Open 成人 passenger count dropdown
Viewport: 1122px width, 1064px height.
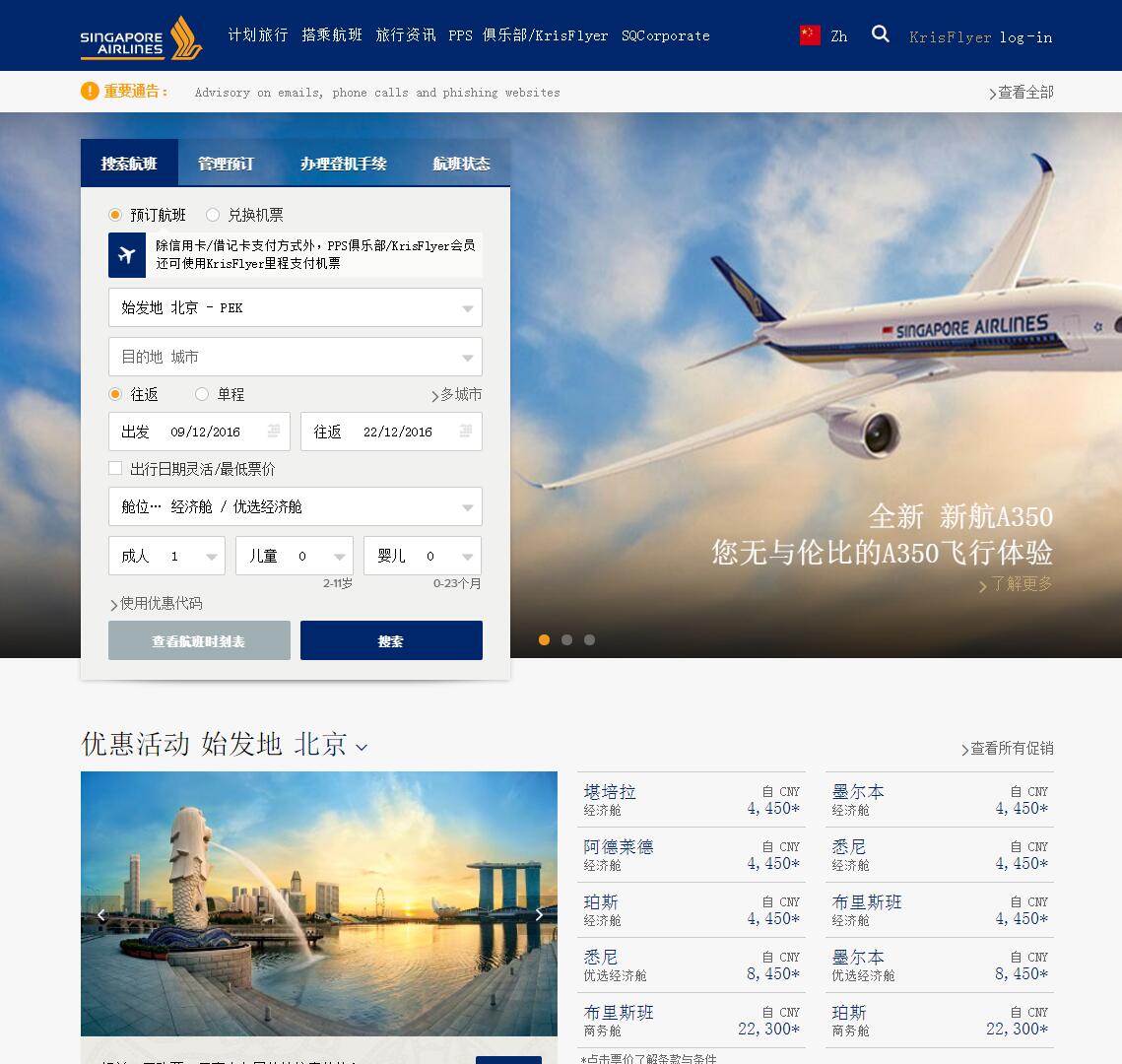point(166,556)
